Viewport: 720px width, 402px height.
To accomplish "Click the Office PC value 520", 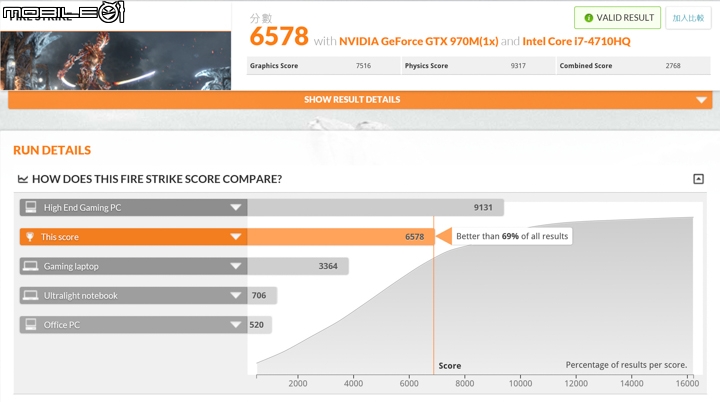I will click(256, 325).
